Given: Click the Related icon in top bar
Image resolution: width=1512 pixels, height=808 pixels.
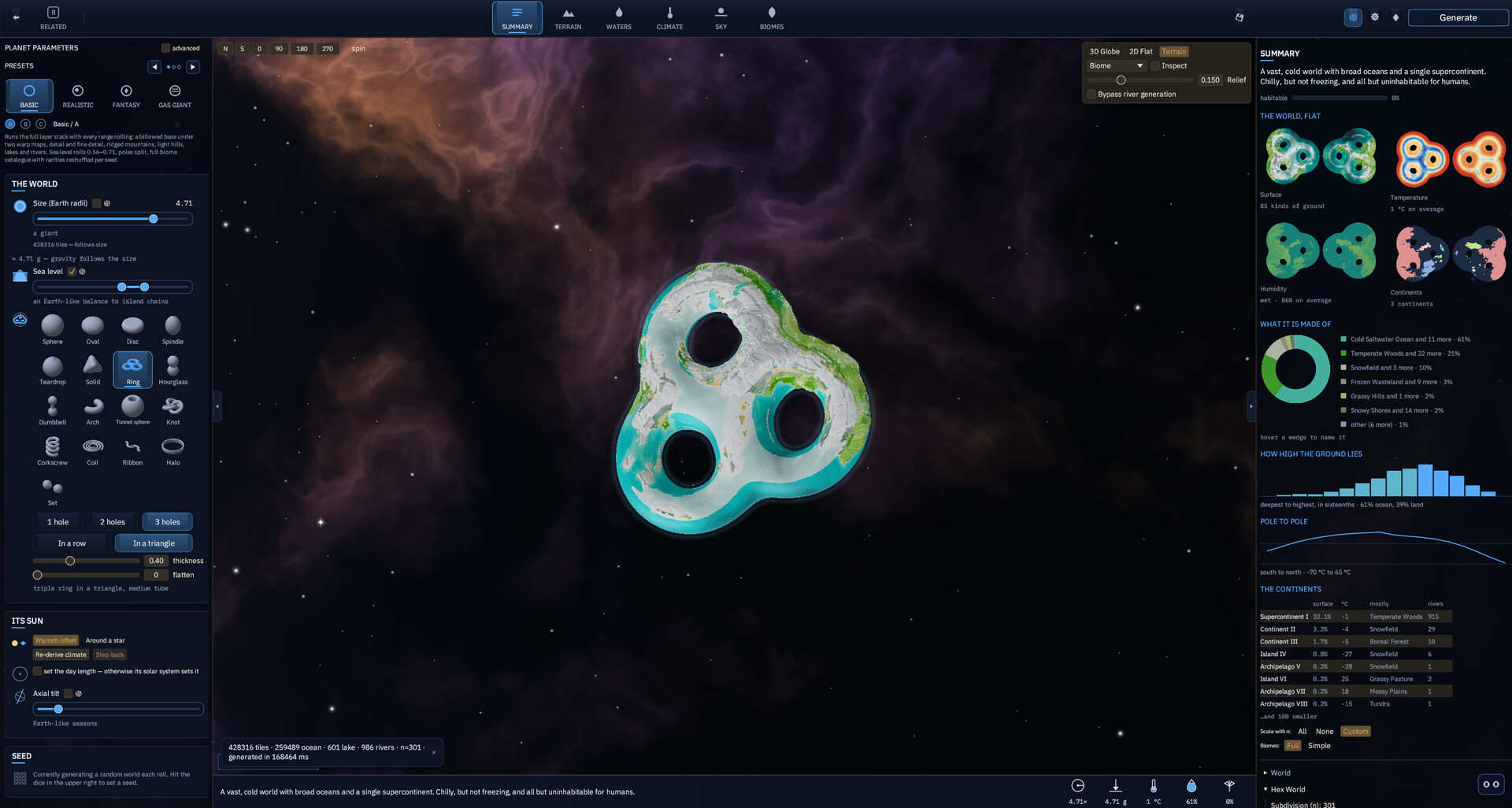Looking at the screenshot, I should tap(54, 17).
